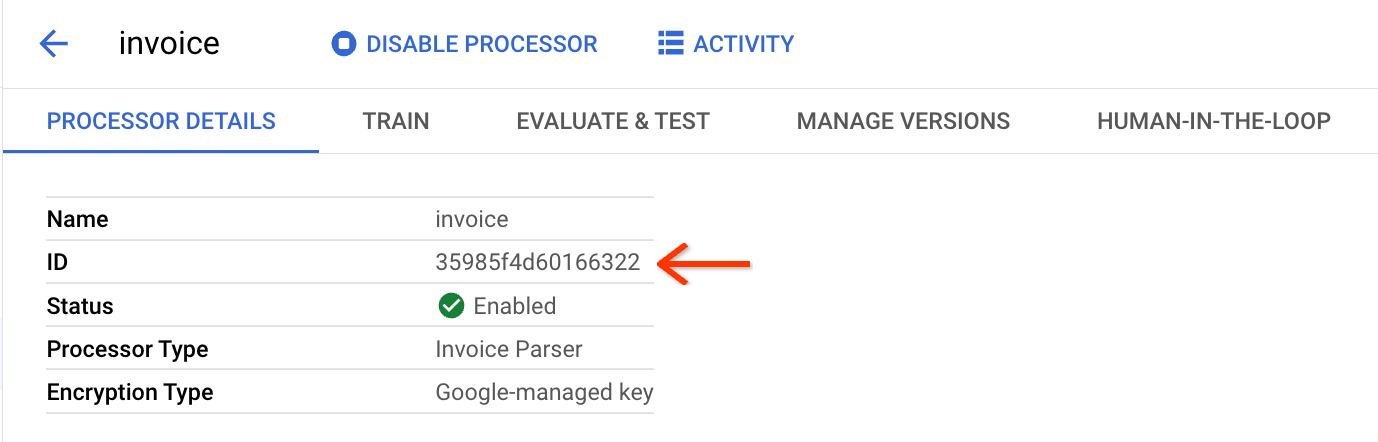Click the Google-managed key value
1378x442 pixels.
(544, 393)
